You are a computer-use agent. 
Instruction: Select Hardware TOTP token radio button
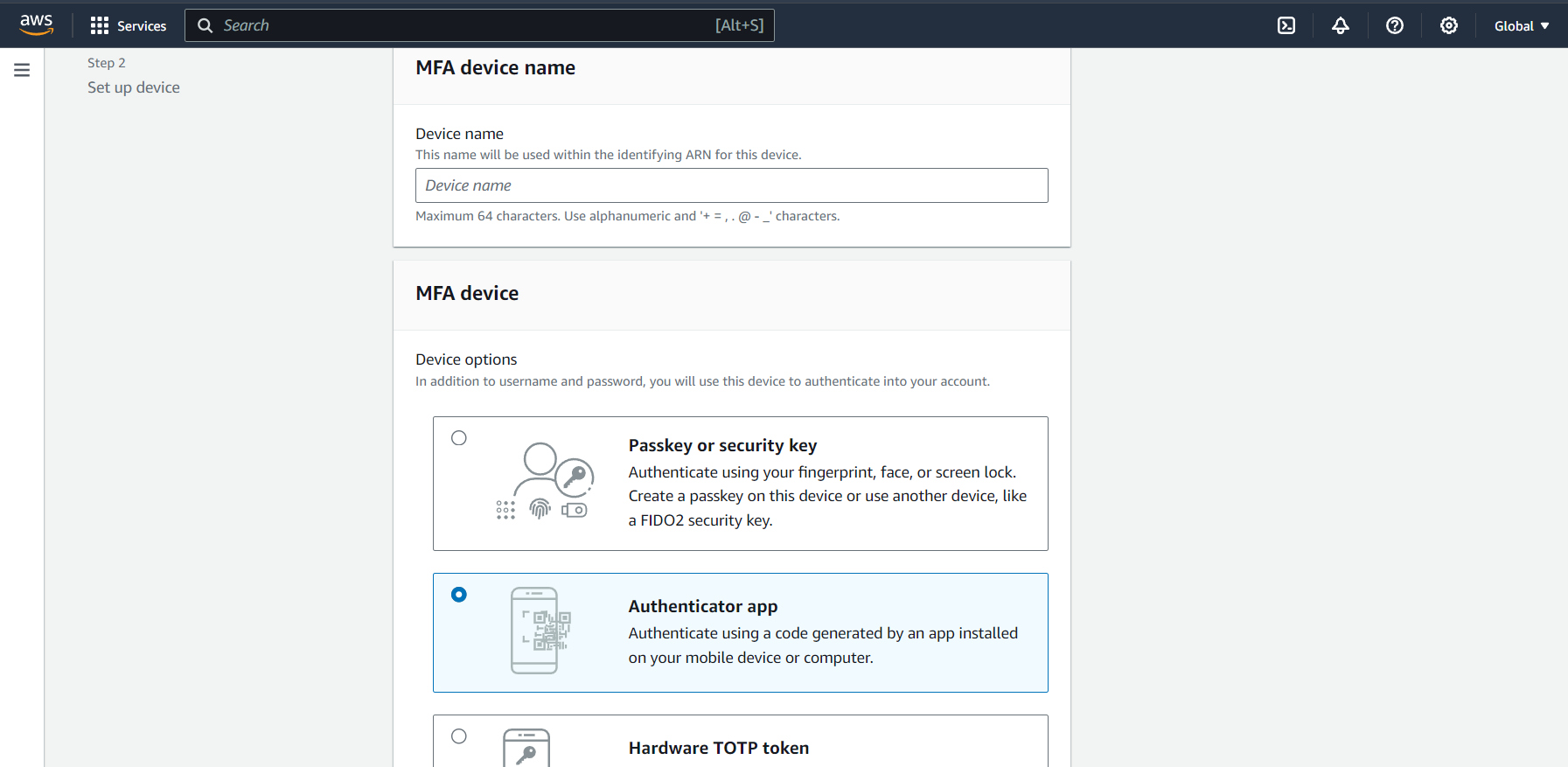pyautogui.click(x=459, y=736)
